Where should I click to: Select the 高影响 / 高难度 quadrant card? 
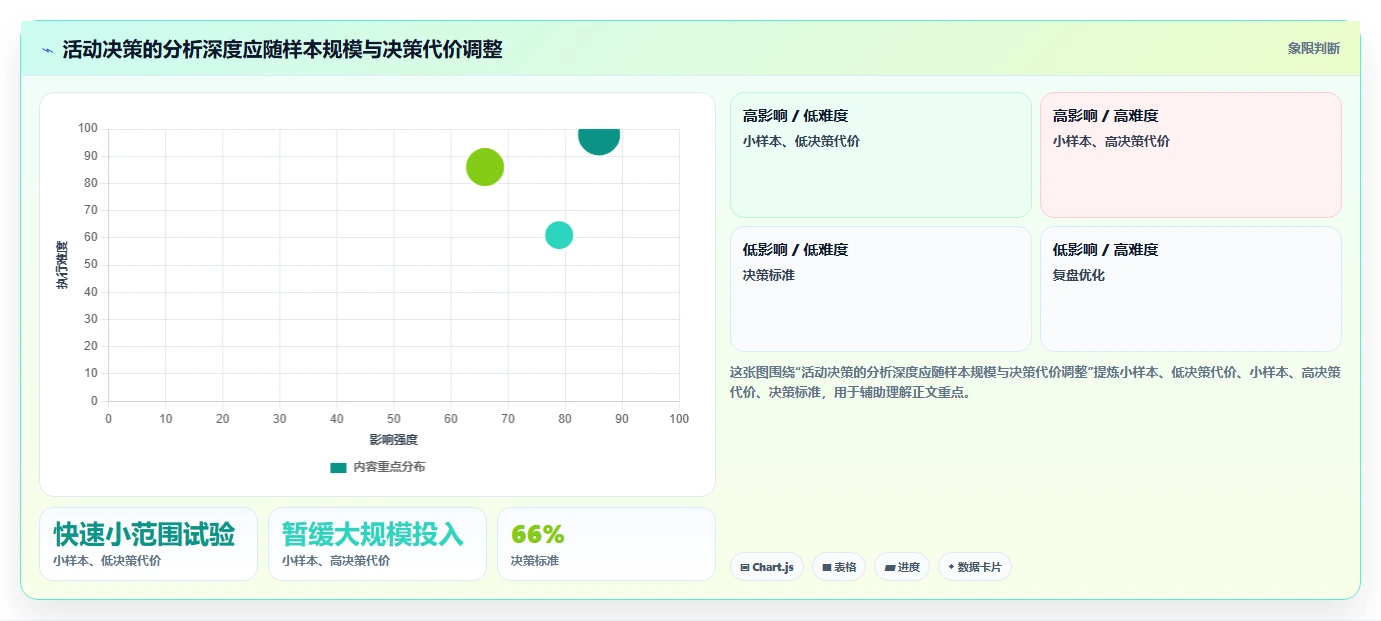pyautogui.click(x=1190, y=155)
